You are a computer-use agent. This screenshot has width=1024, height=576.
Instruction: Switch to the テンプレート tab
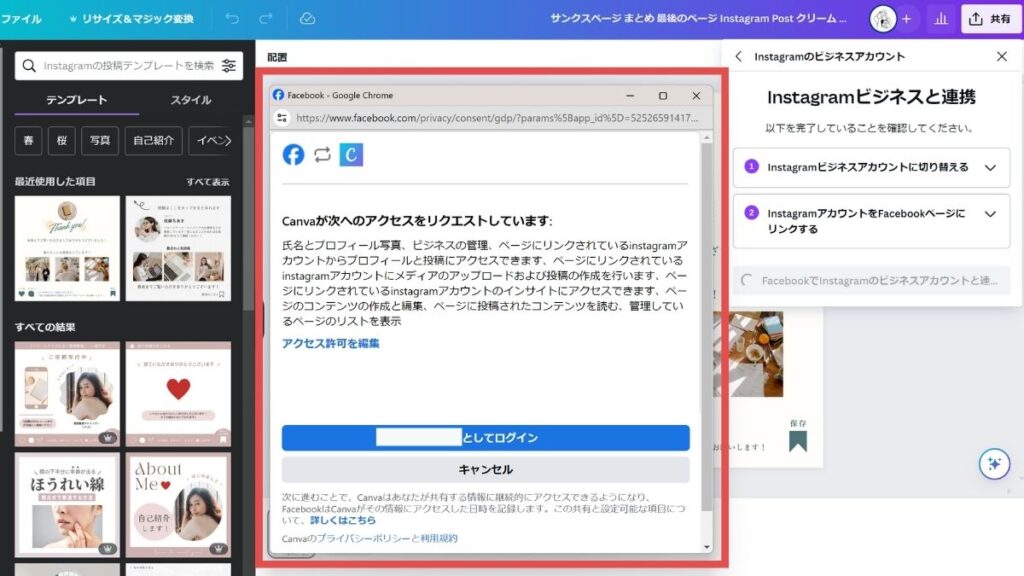(76, 100)
